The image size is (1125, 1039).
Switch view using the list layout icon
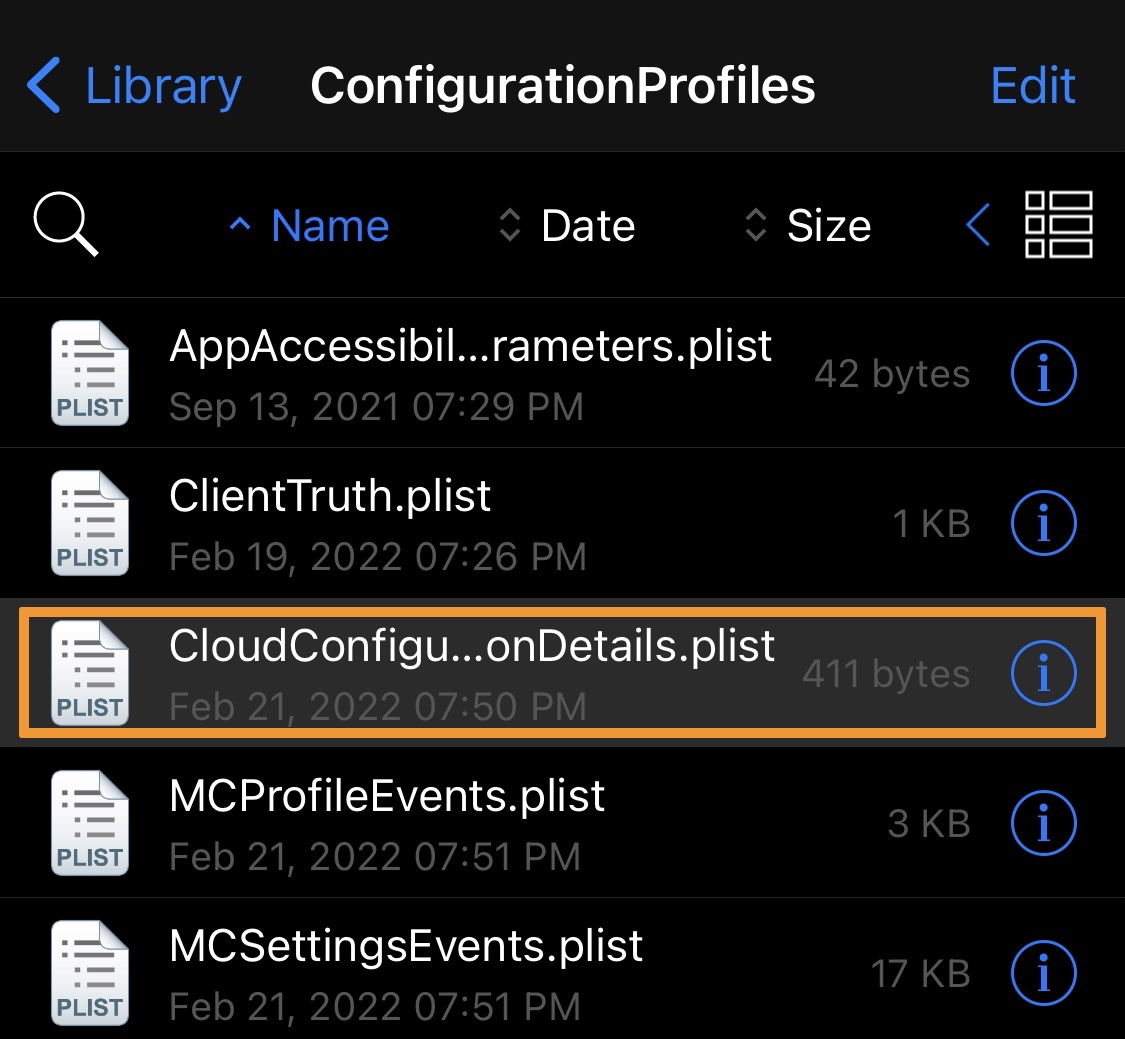[1058, 224]
